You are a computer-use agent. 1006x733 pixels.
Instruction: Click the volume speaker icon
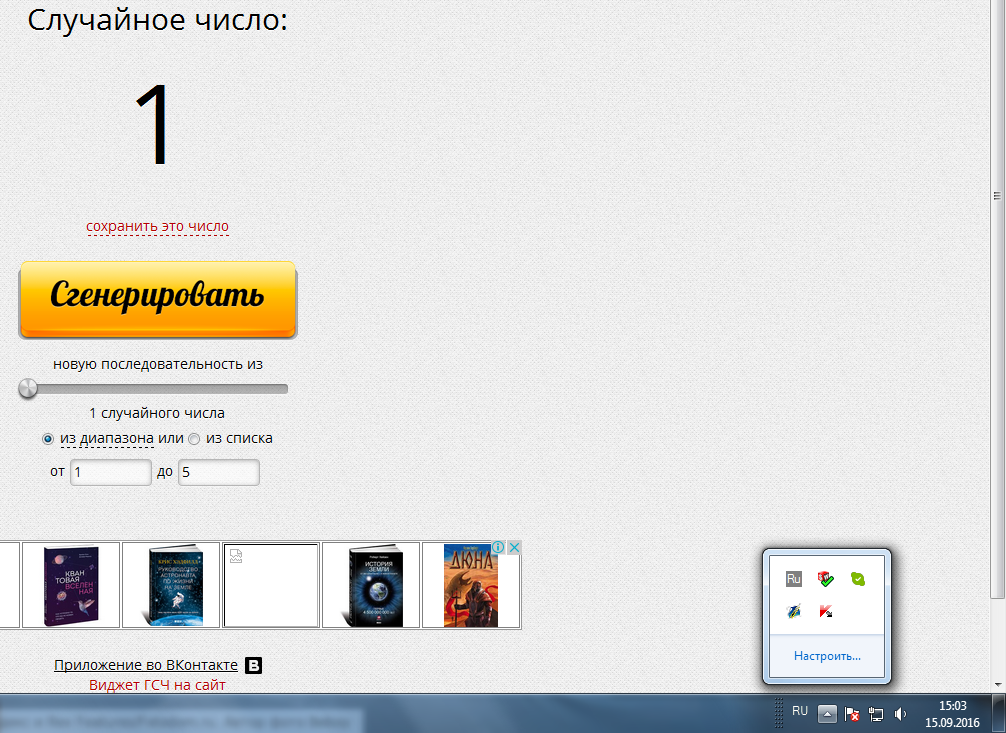(901, 714)
